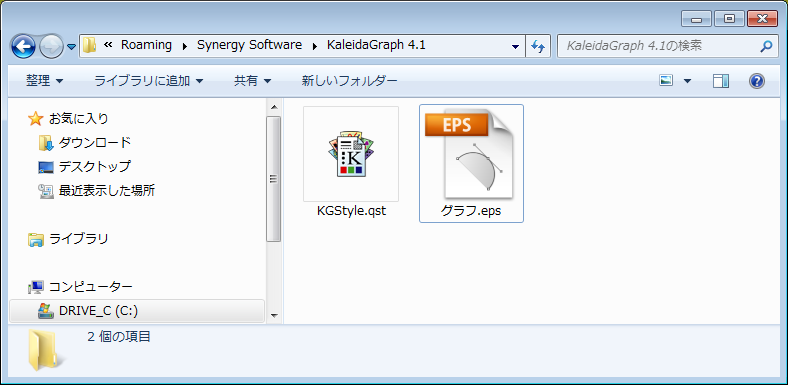Open the recent pages dropdown arrow
This screenshot has height=385, width=788.
click(x=71, y=47)
